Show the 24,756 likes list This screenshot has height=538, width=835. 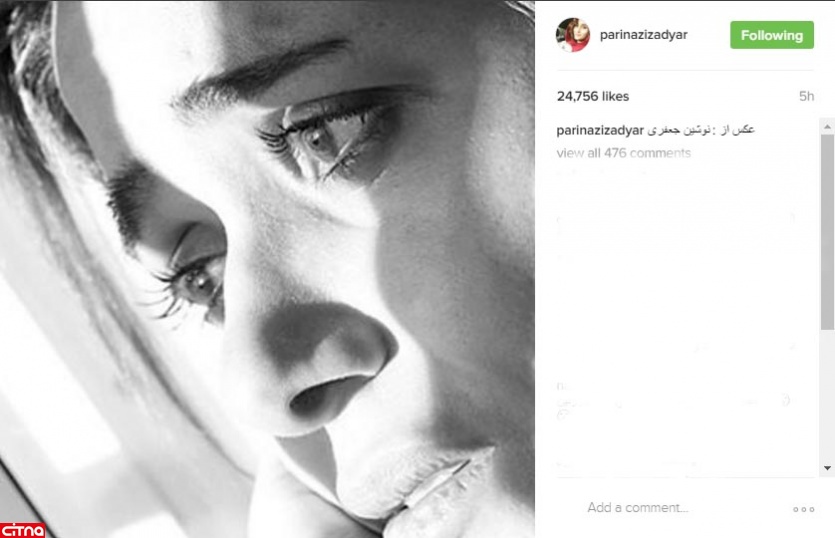tap(593, 96)
